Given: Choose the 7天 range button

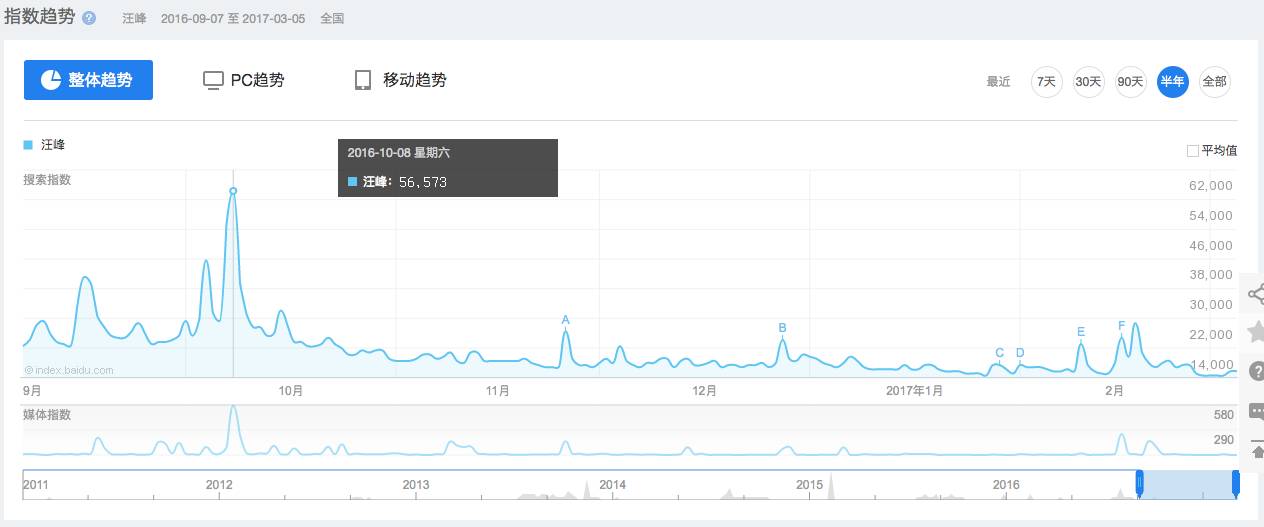Looking at the screenshot, I should pos(1046,81).
